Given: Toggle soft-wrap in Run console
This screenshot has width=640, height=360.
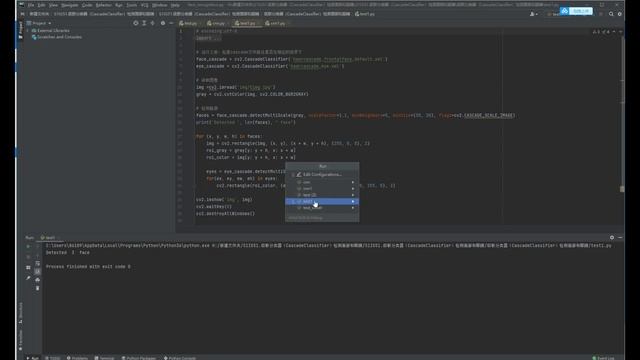Looking at the screenshot, I should [38, 264].
